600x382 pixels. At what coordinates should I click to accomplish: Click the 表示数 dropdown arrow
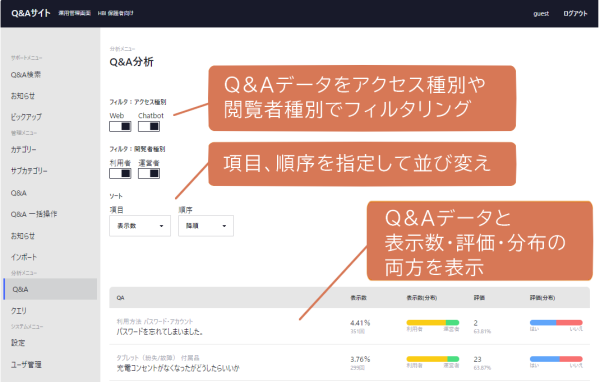click(161, 226)
